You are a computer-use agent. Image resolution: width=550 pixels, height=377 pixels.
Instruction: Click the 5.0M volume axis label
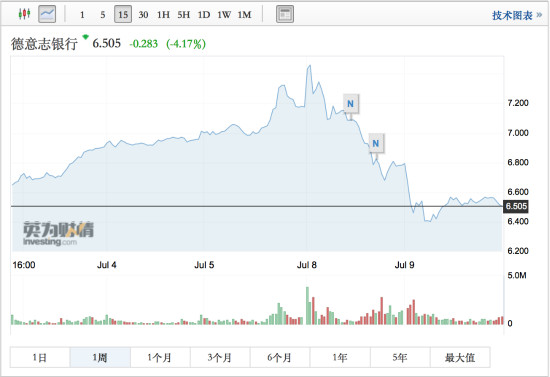[x=517, y=276]
